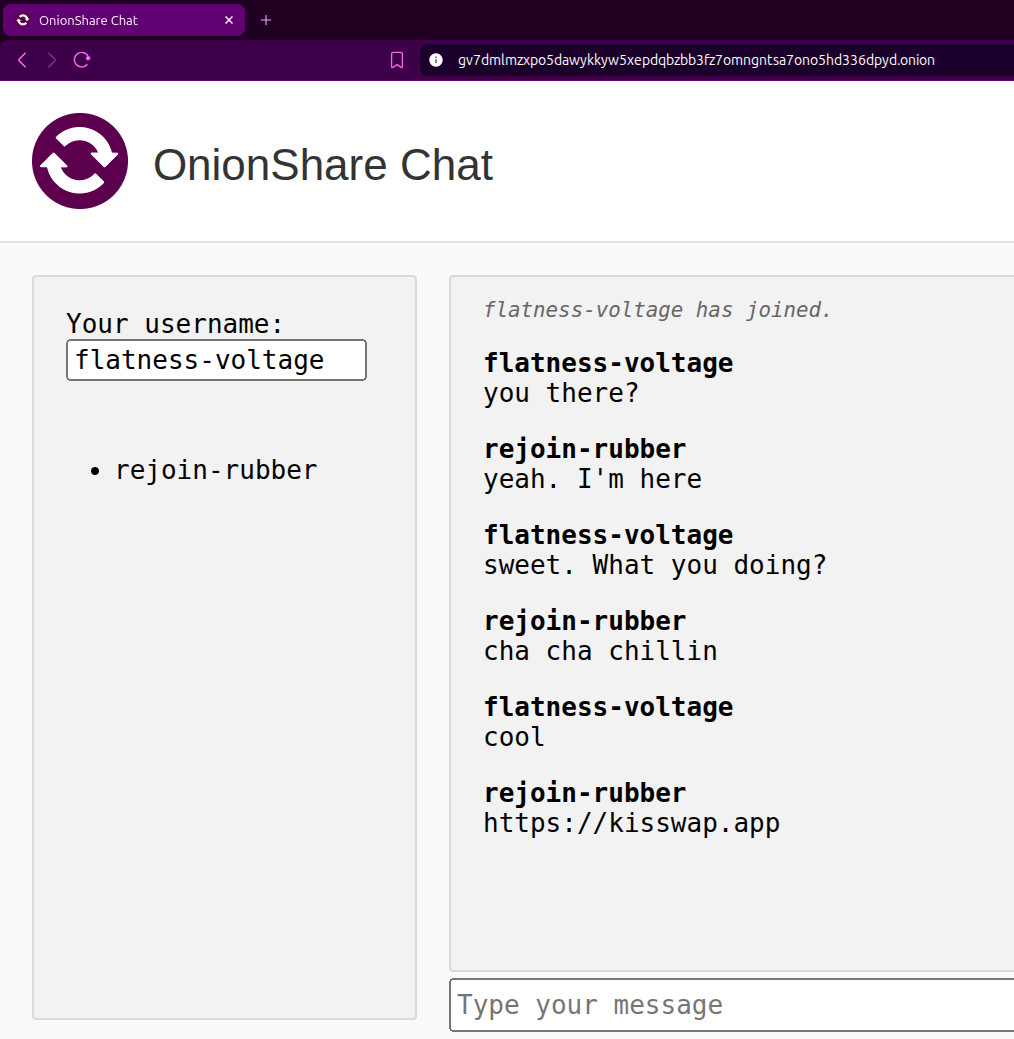
Task: Click the 'Your username:' label
Action: pyautogui.click(x=175, y=324)
